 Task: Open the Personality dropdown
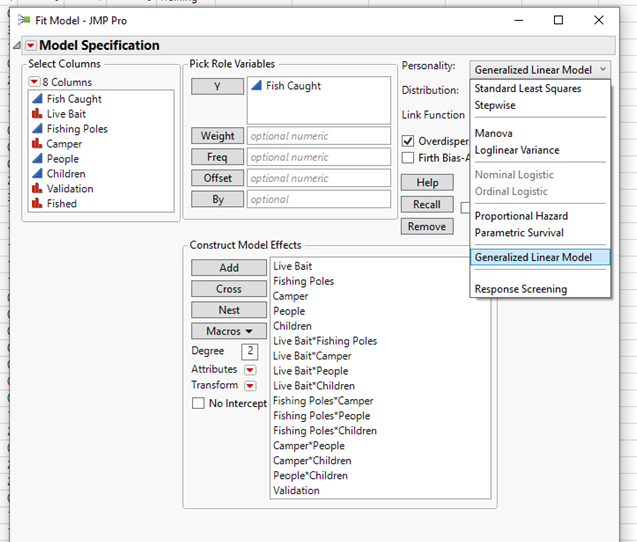(x=540, y=70)
